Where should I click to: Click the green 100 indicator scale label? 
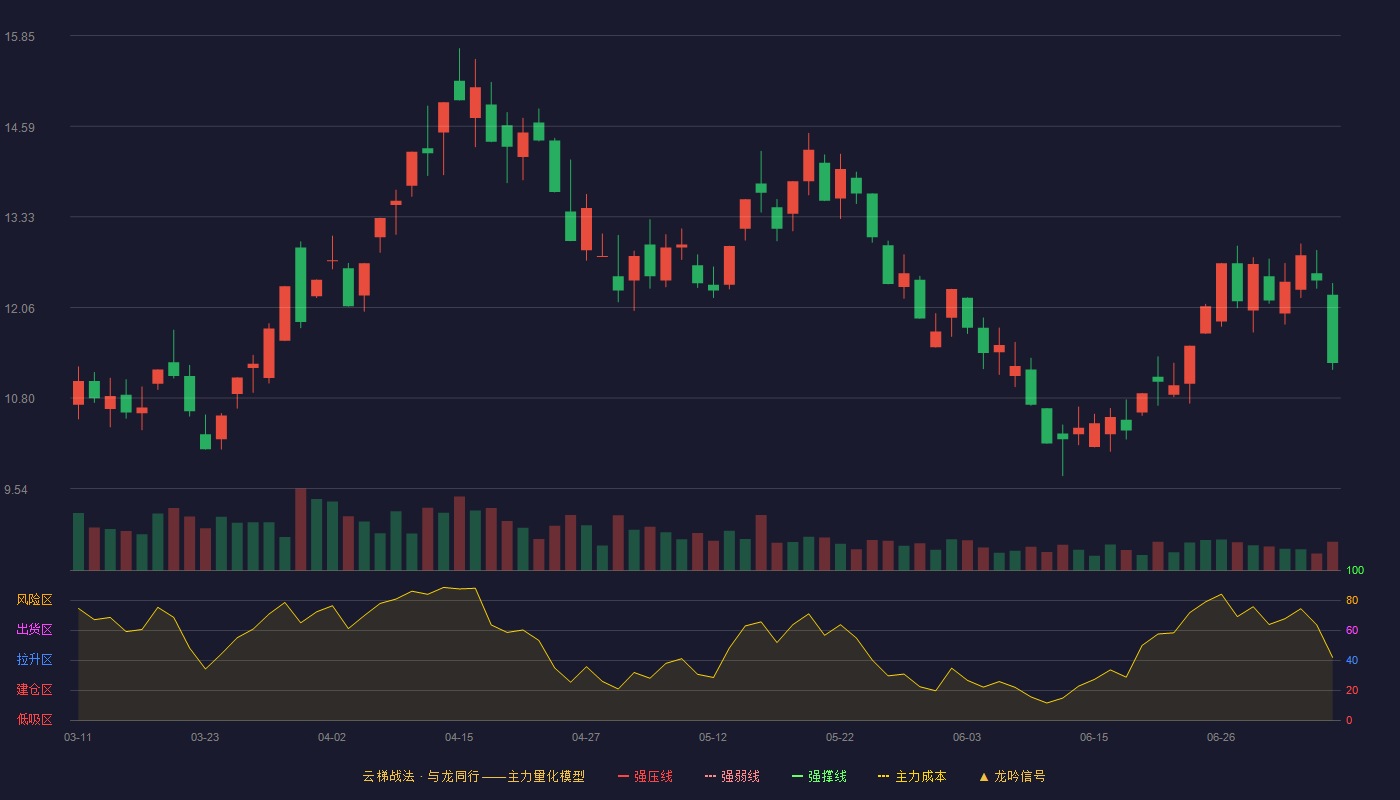point(1355,571)
